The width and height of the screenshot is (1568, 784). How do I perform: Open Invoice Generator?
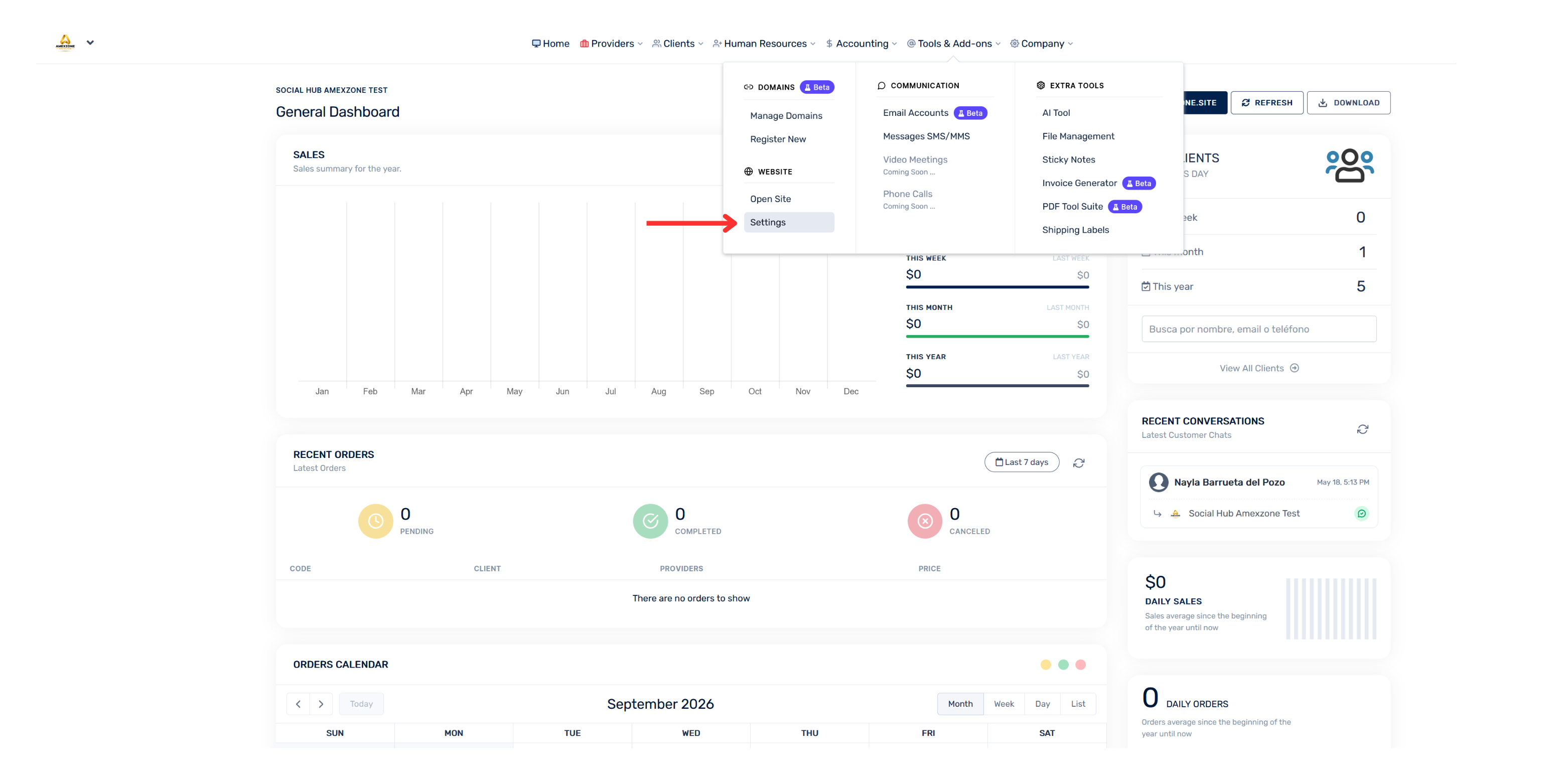tap(1079, 183)
